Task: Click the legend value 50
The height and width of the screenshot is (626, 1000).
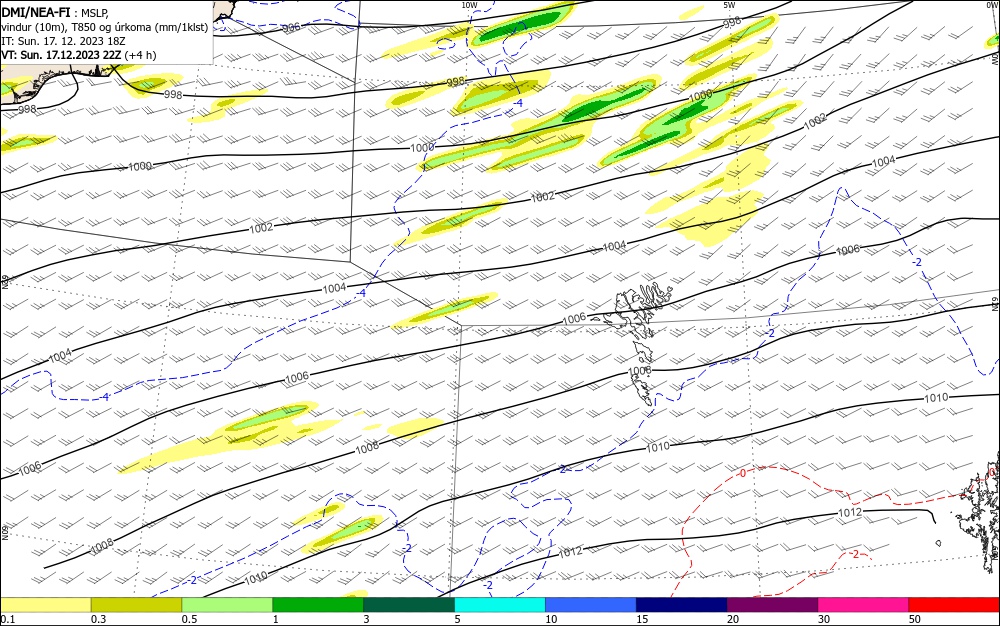Action: point(915,619)
